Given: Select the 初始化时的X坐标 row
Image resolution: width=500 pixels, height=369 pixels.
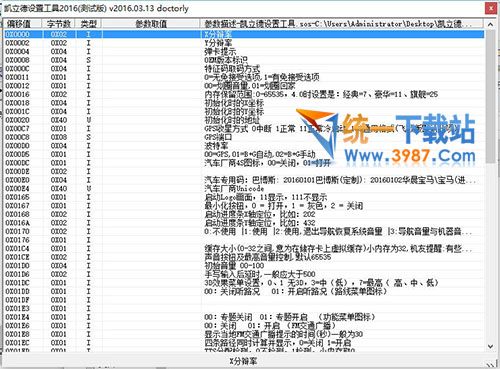Looking at the screenshot, I should [244, 103].
